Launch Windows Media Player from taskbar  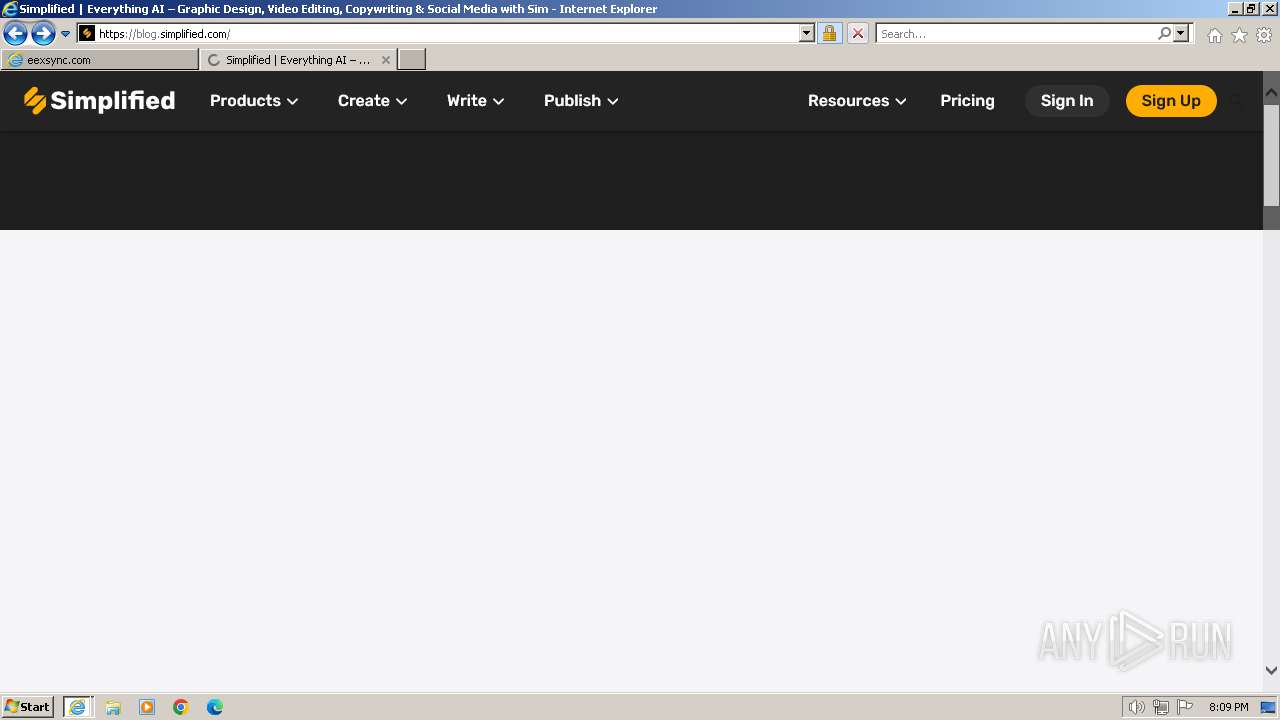click(x=147, y=707)
